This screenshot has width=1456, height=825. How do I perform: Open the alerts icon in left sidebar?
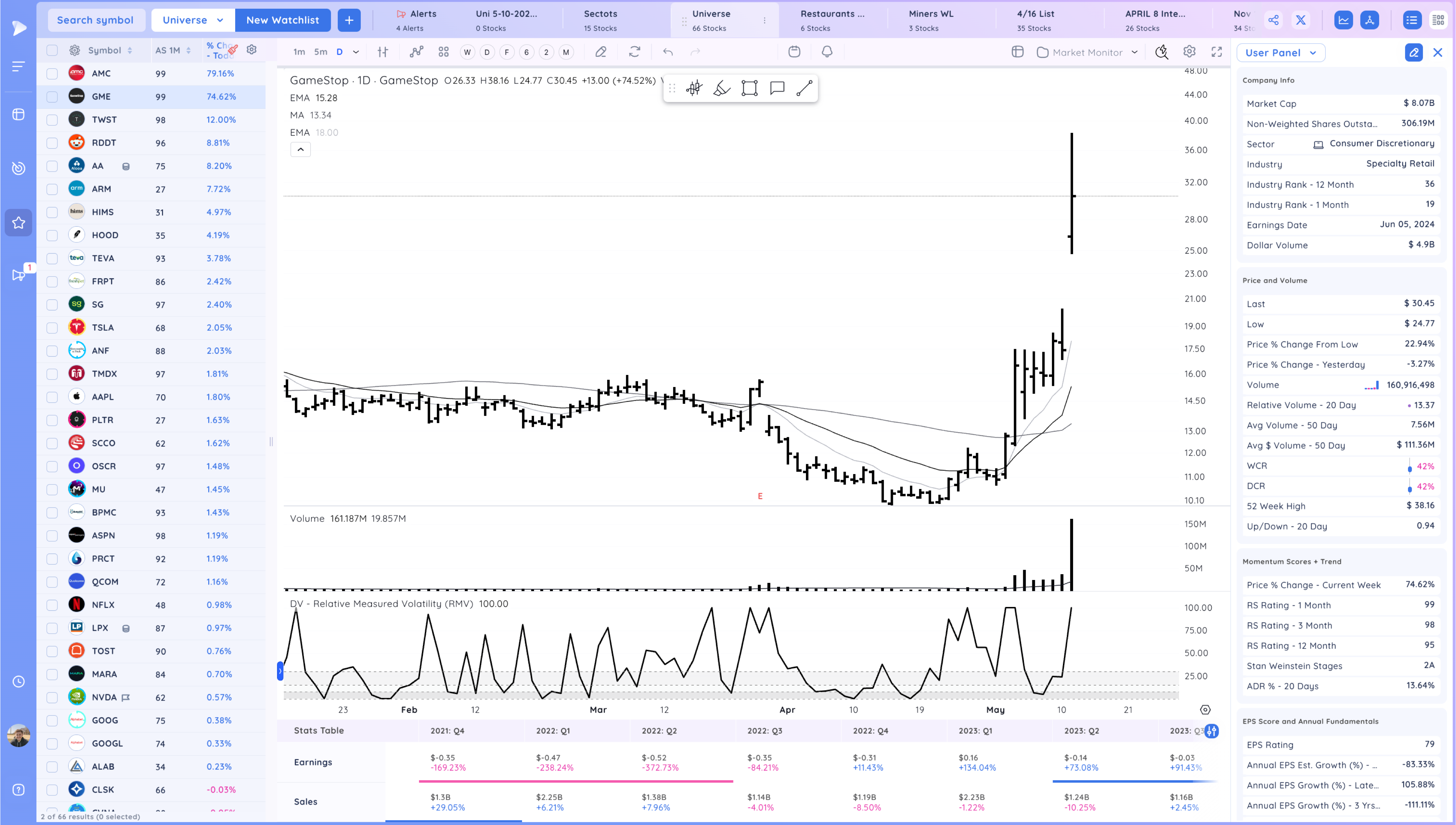click(19, 275)
